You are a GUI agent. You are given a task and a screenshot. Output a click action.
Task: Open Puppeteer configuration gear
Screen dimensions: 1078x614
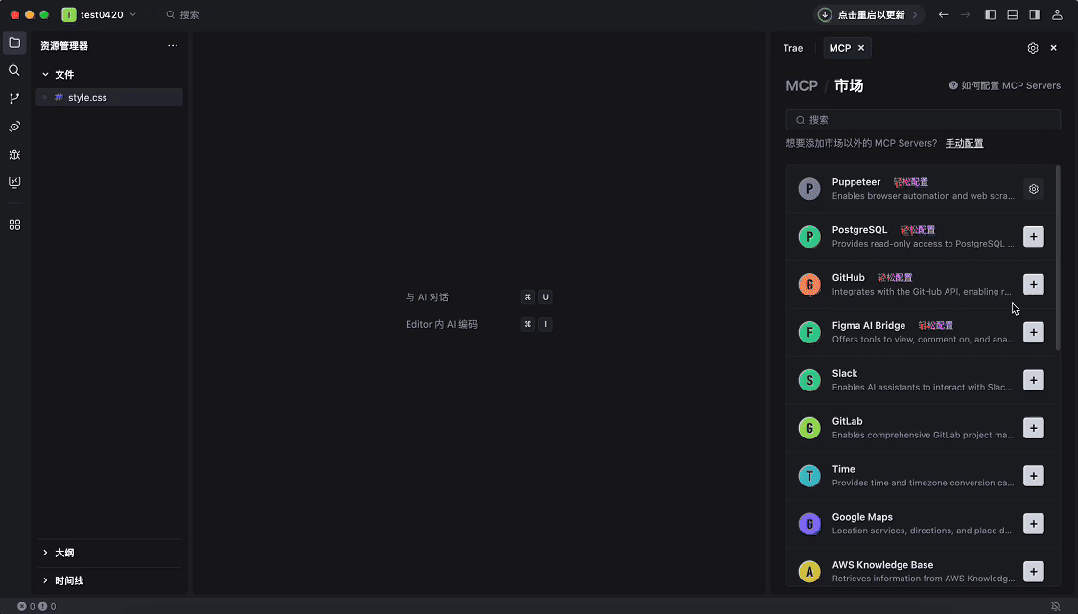click(x=1033, y=189)
